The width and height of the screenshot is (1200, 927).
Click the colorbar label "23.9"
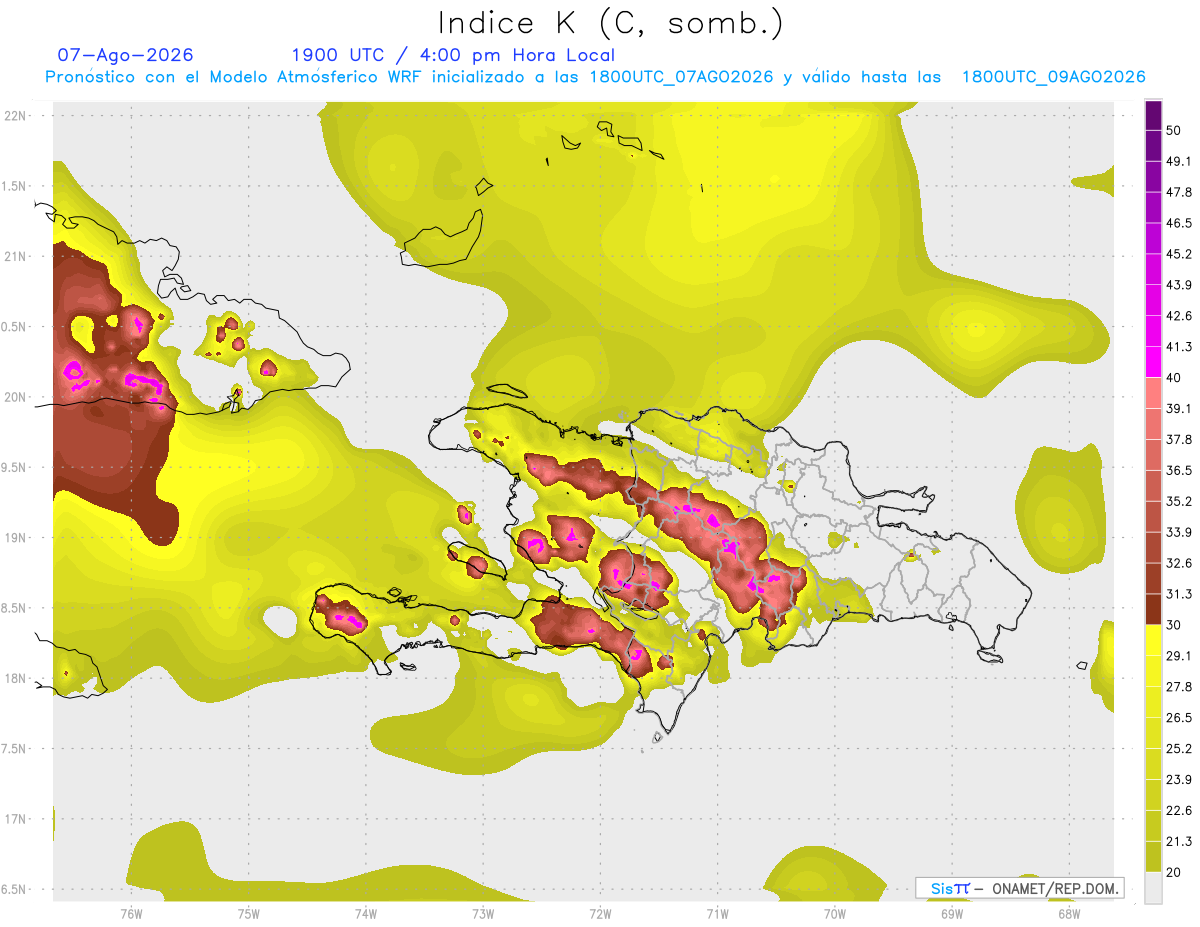(1179, 779)
